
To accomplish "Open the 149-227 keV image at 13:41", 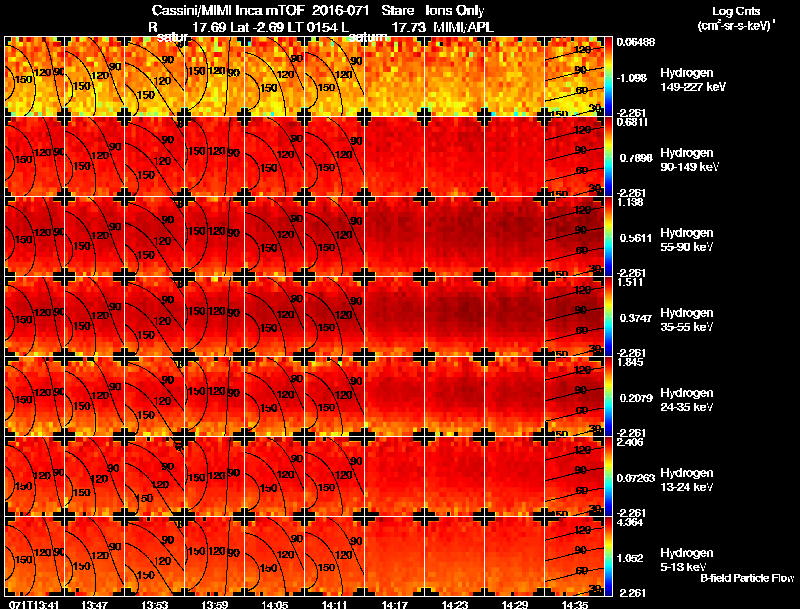I will click(34, 77).
